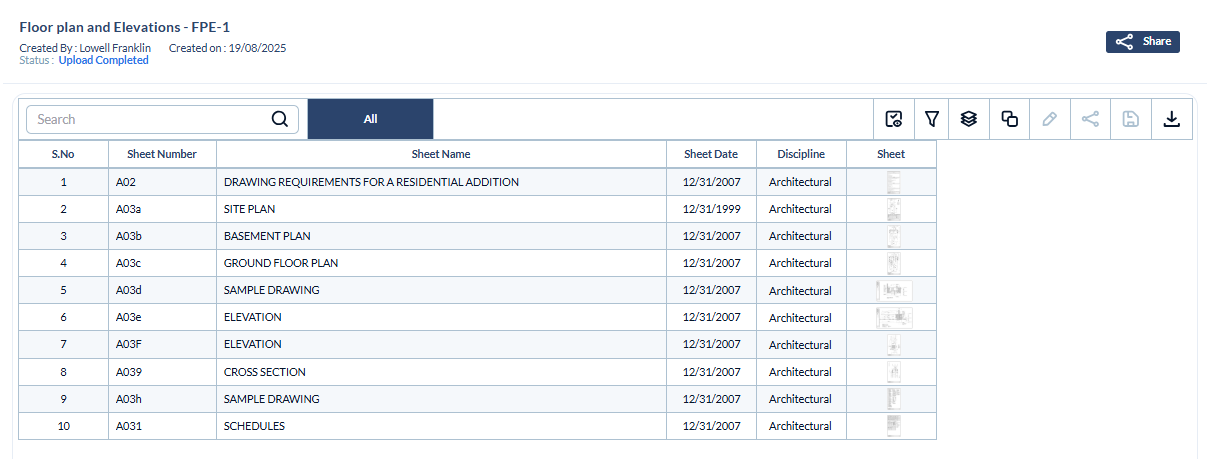Open thumbnail for A03d SAMPLE DRAWING
1210x459 pixels.
(893, 290)
